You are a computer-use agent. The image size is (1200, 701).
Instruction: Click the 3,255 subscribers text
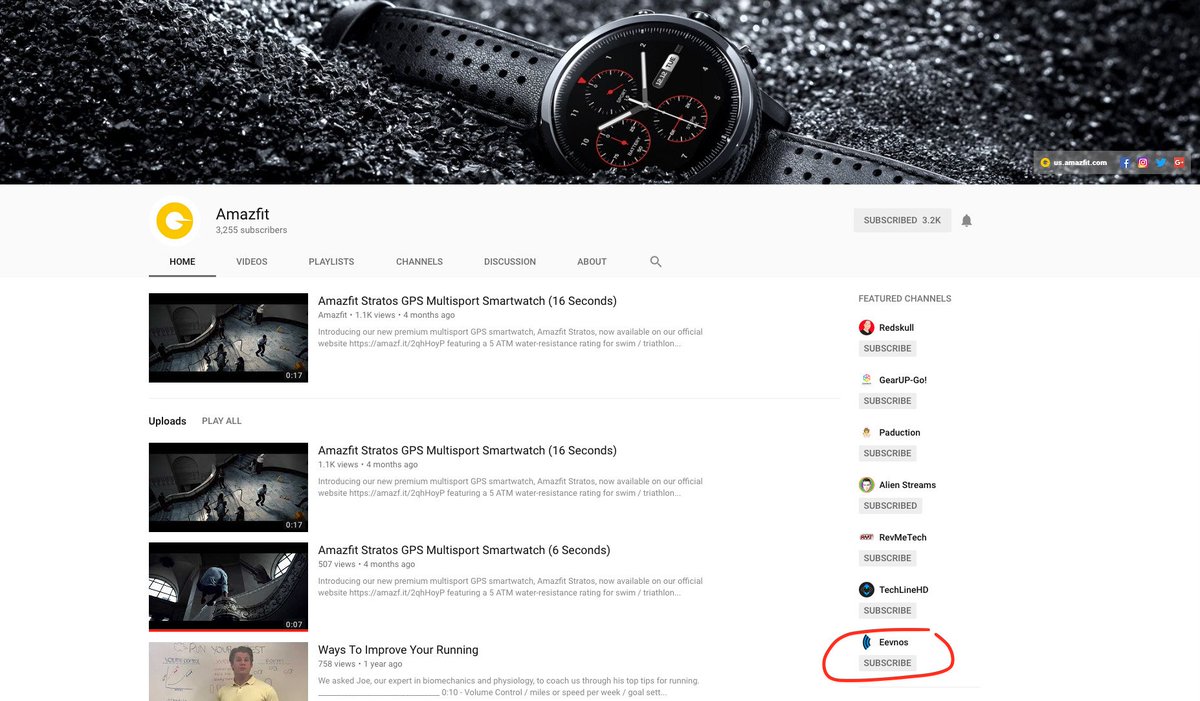coord(251,230)
